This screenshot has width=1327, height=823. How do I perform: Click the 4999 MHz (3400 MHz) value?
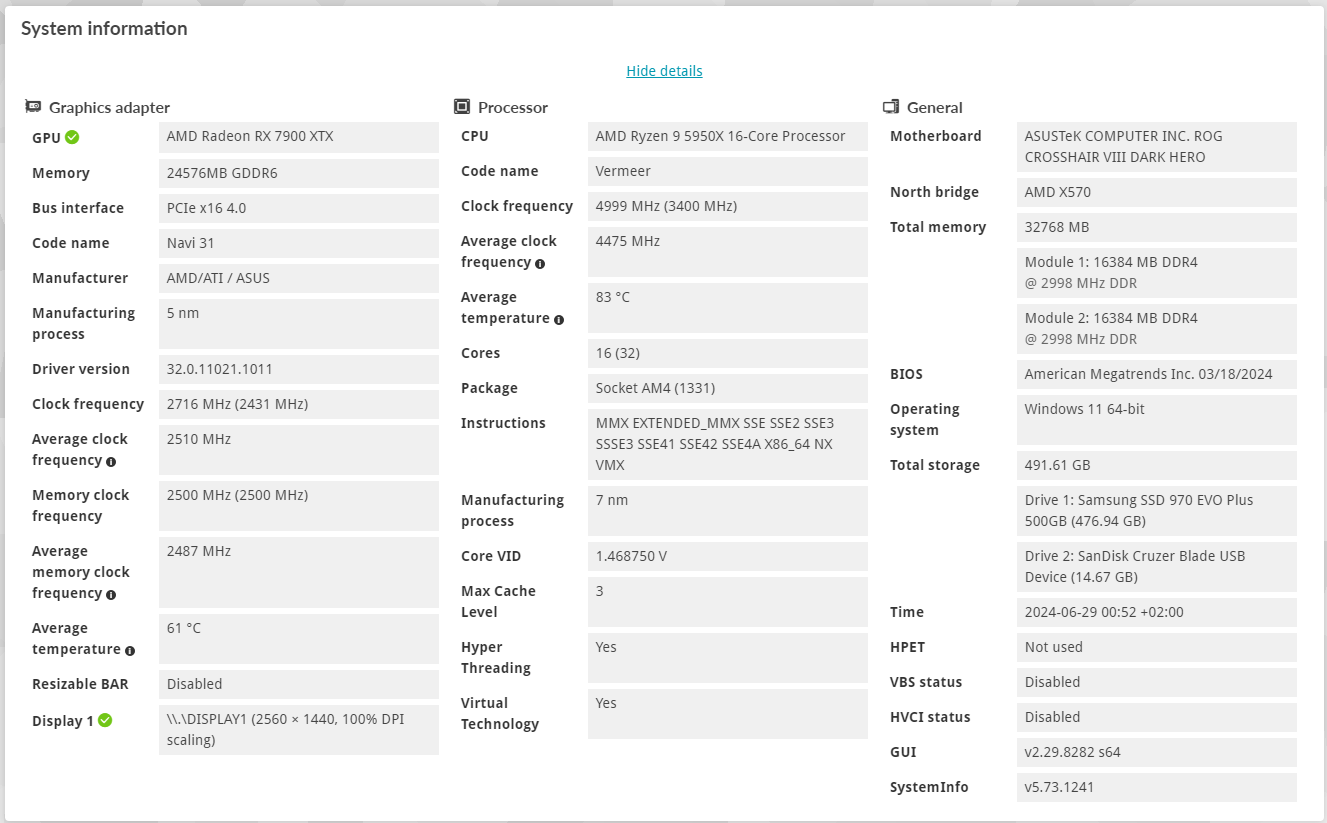click(728, 206)
